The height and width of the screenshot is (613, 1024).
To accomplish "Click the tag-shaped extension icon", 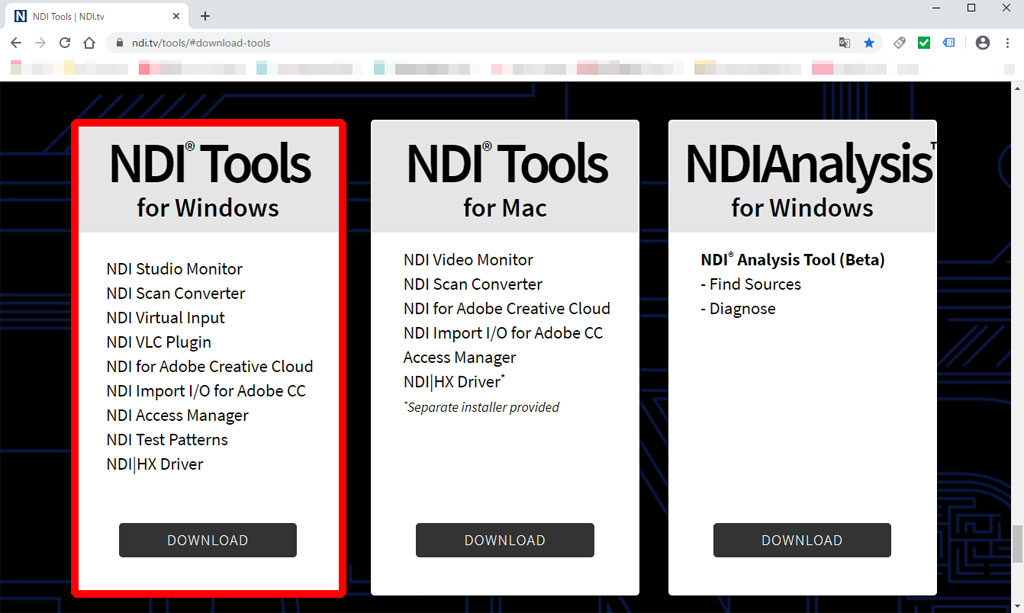I will coord(899,43).
